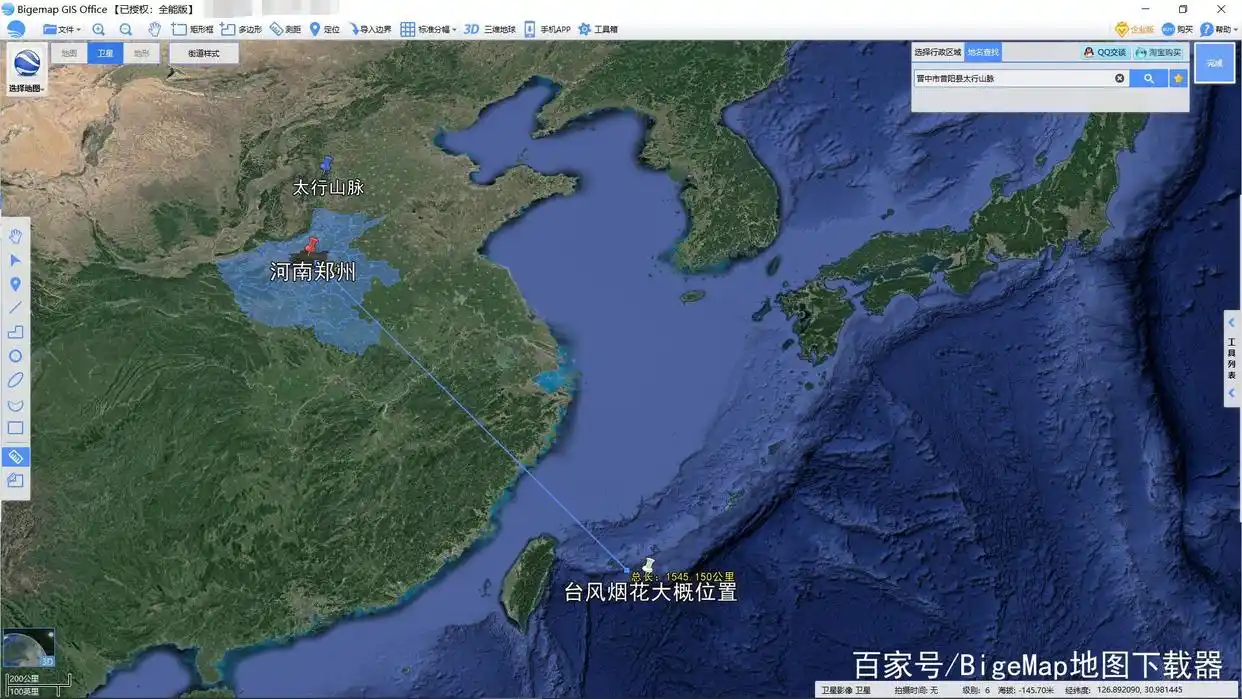Select the placemark pin tool in left sidebar
The image size is (1242, 699).
pos(14,284)
